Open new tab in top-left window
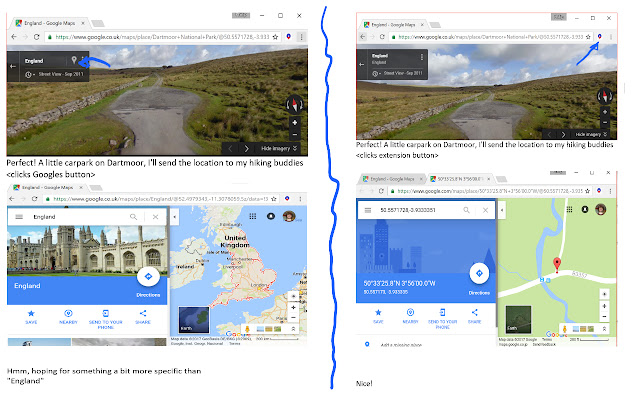640x400 pixels. point(98,23)
